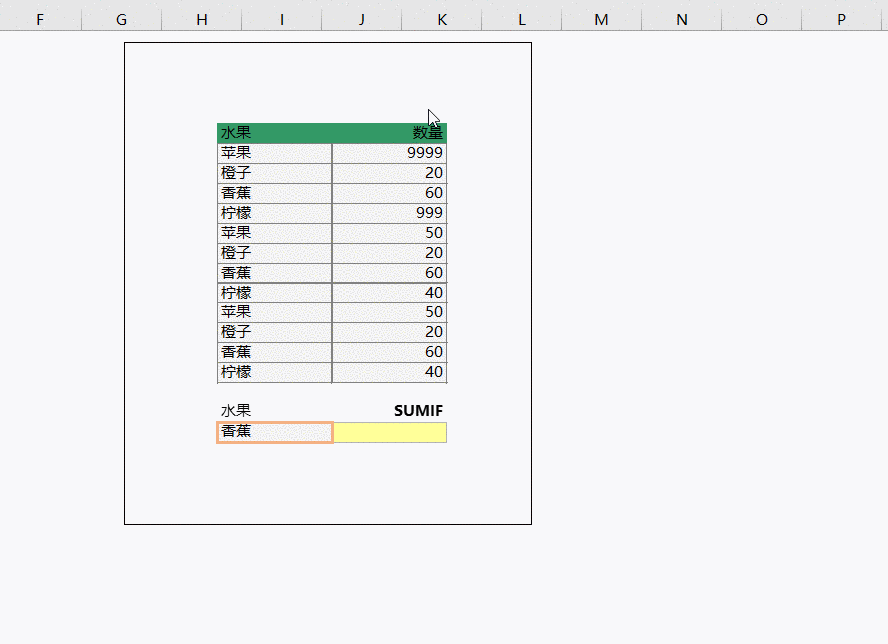Click the orange-bordered 香蕉 criteria cell
Viewport: 888px width, 644px height.
click(274, 432)
